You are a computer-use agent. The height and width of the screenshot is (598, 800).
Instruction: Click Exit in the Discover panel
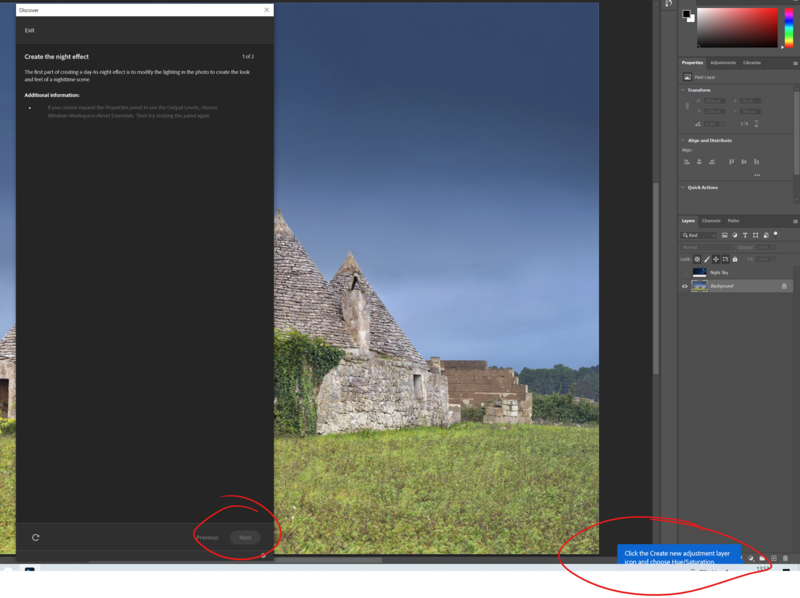[x=30, y=31]
